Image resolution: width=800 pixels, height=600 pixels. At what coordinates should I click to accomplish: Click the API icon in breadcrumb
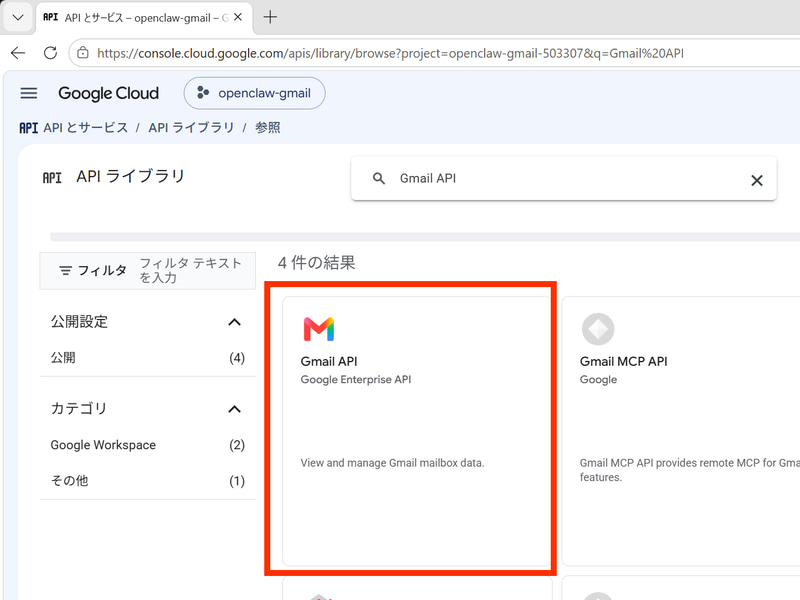pos(29,128)
